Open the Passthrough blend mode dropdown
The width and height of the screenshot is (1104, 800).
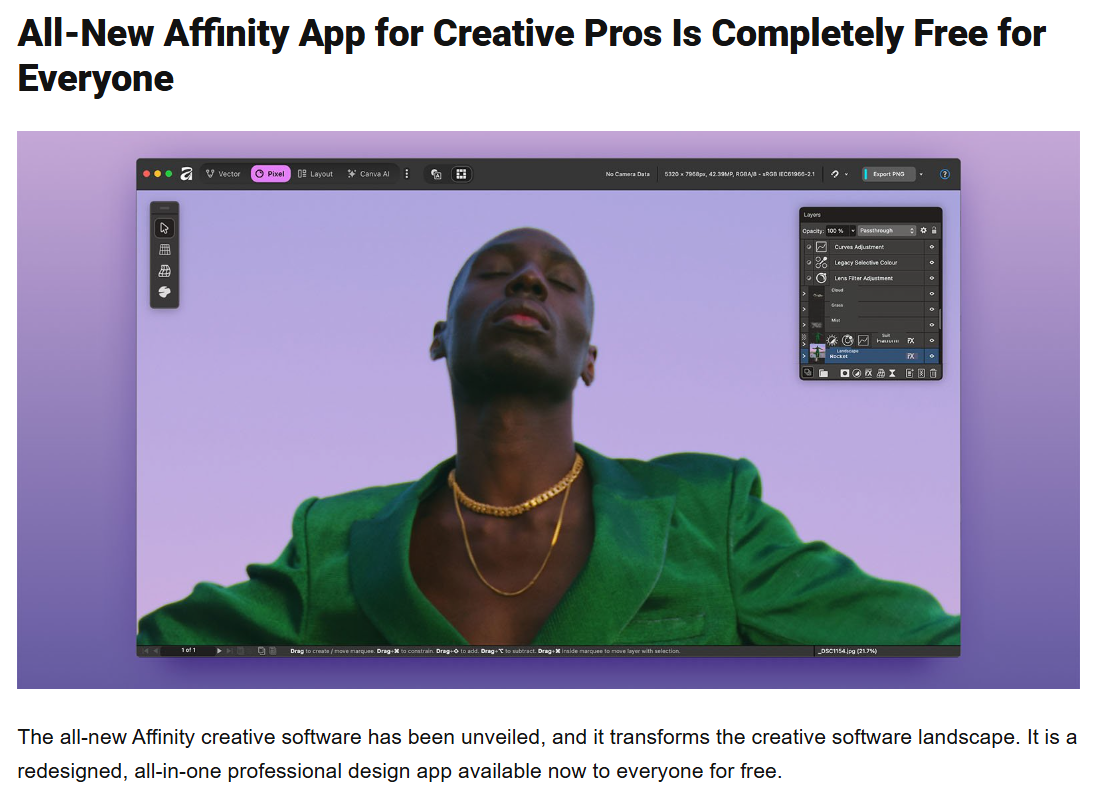887,231
